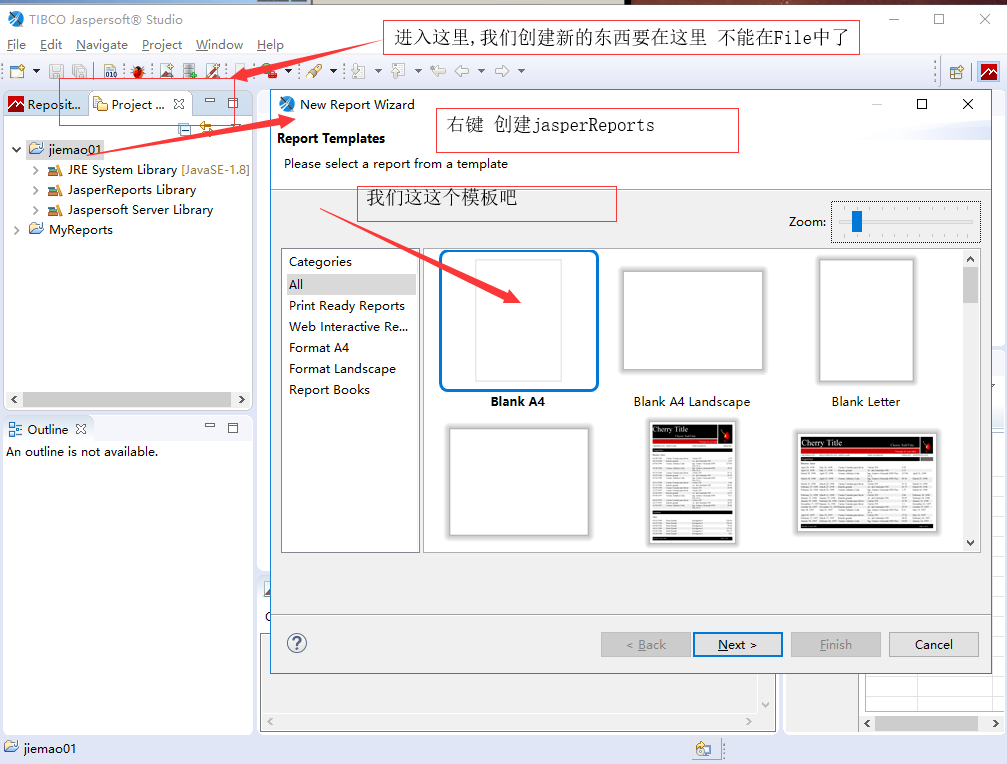Screen dimensions: 1007x764
Task: Open the Next Annotation dropdown arrow
Action: click(x=378, y=71)
